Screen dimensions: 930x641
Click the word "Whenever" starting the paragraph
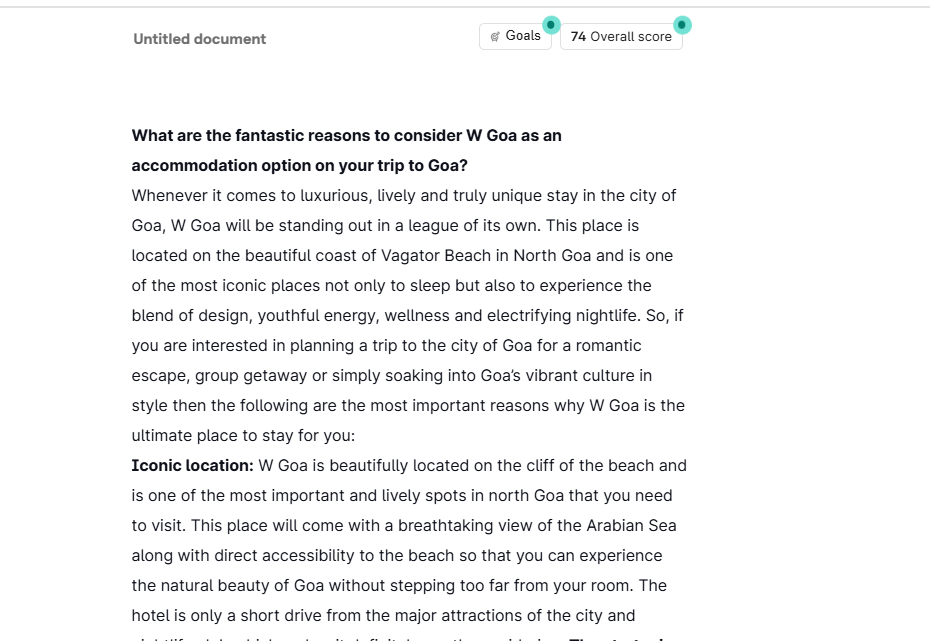coord(170,195)
